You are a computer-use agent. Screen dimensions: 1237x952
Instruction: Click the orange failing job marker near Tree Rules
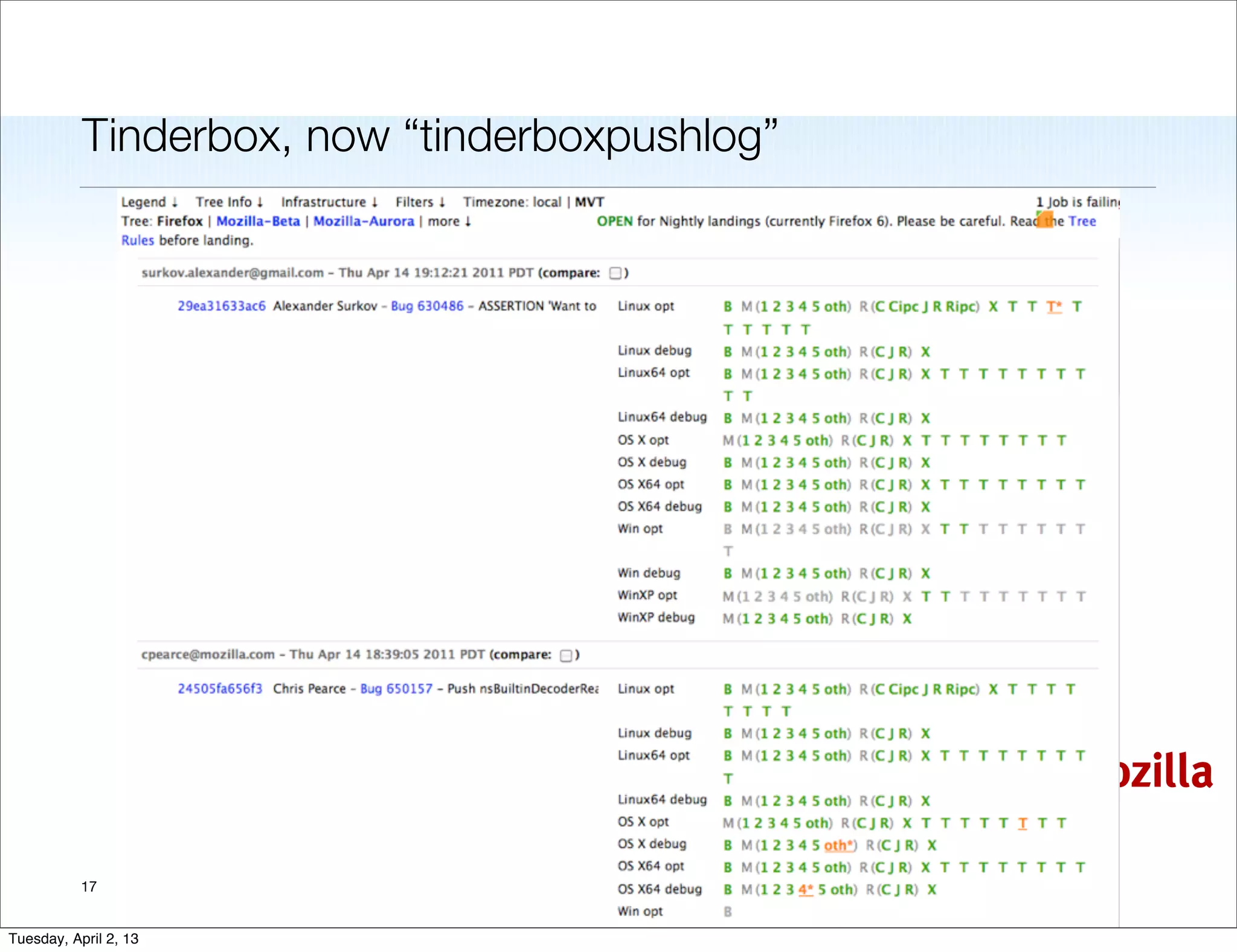pos(1044,219)
